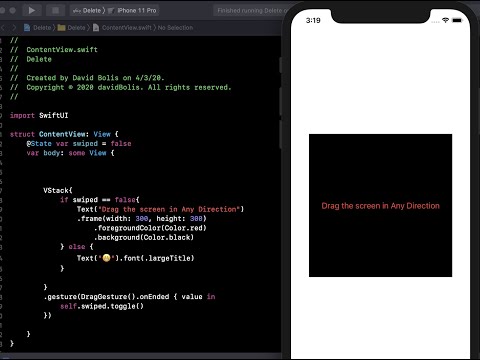The width and height of the screenshot is (480, 360).
Task: Click the 'VStack{' line
Action: pos(58,190)
